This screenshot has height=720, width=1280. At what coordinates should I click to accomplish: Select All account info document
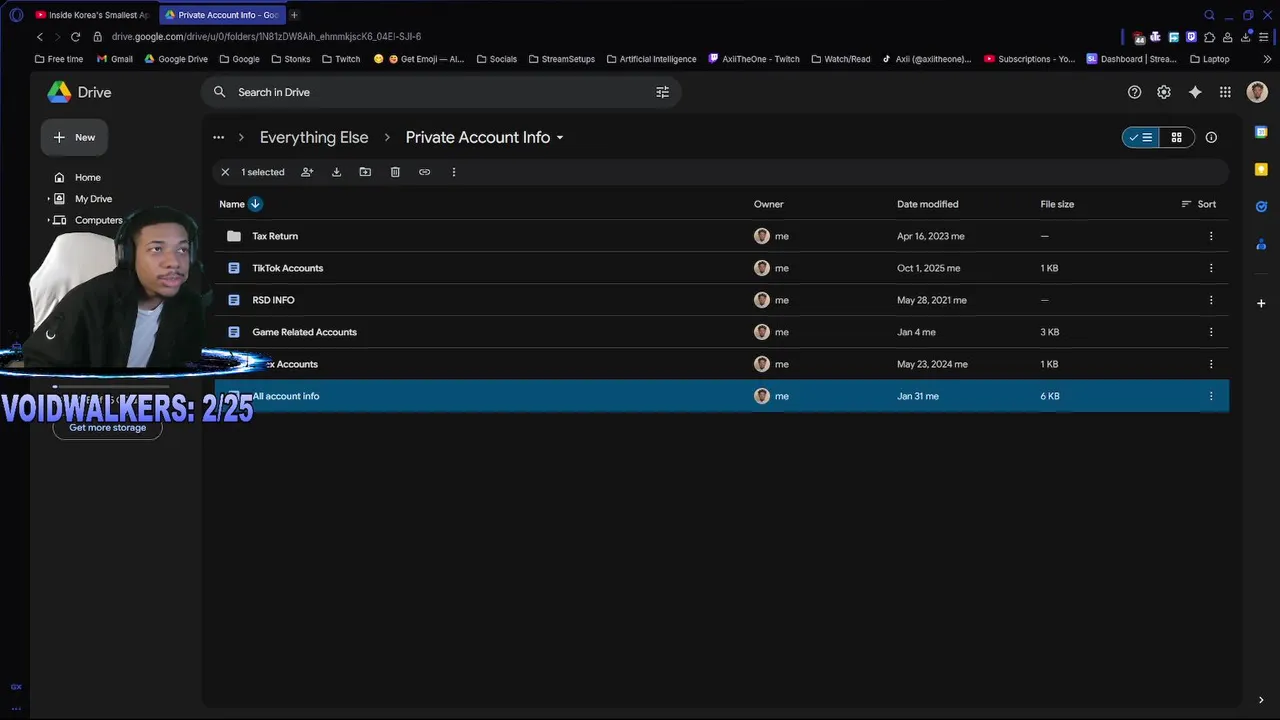(721, 396)
